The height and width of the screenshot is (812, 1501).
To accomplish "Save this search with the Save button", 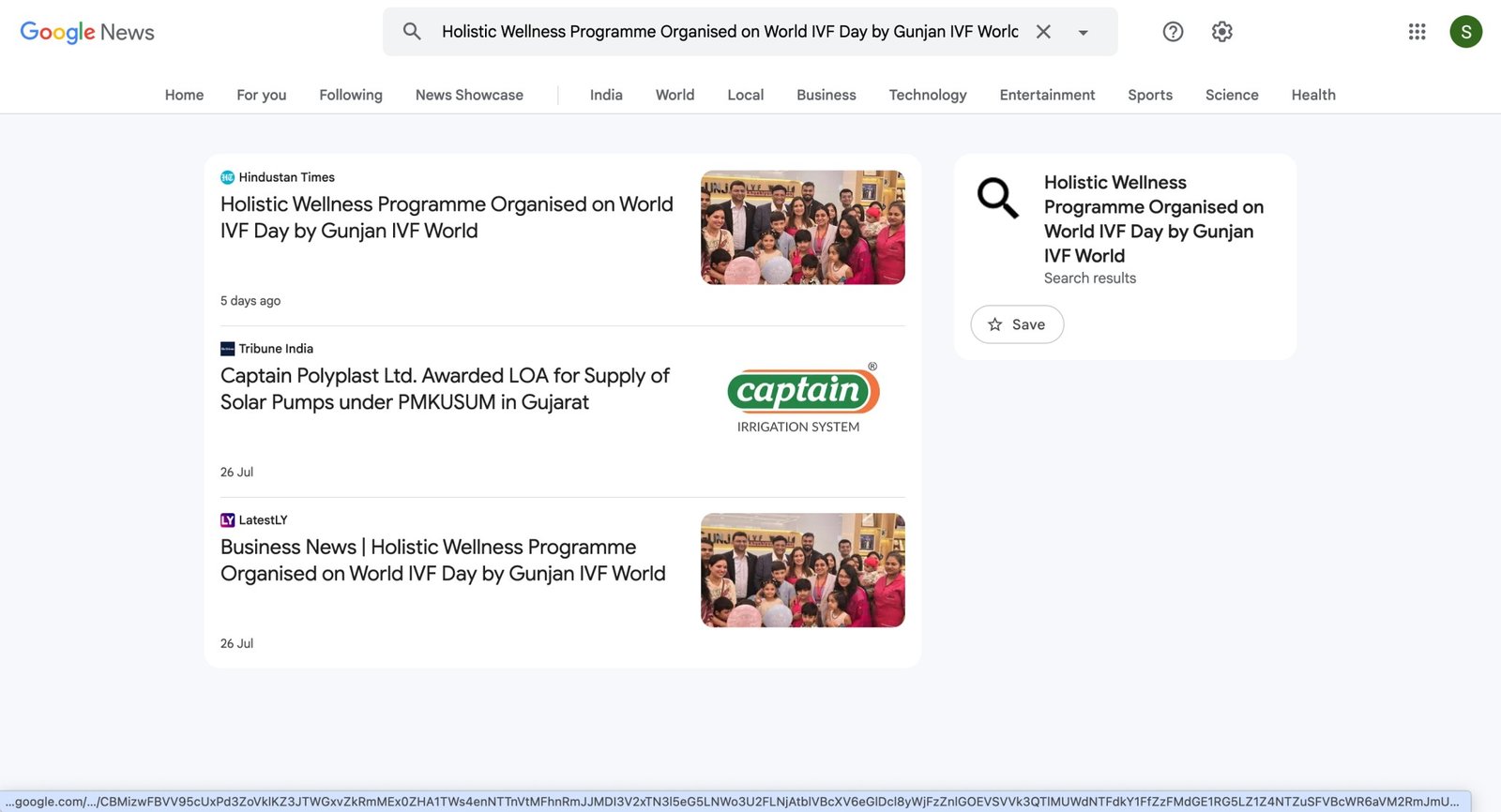I will [x=1017, y=324].
